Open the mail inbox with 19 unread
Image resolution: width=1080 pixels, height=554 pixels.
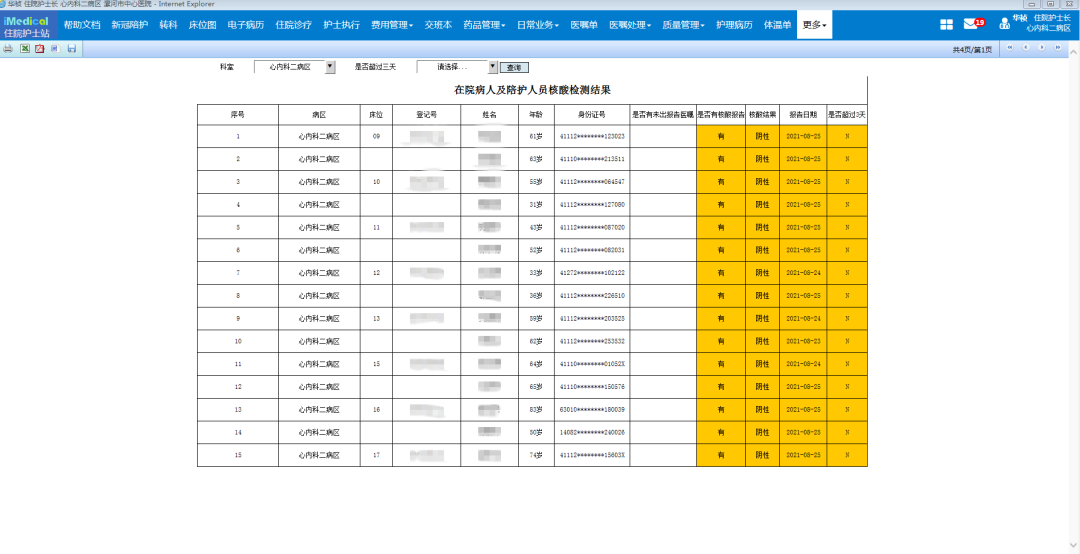tap(972, 24)
